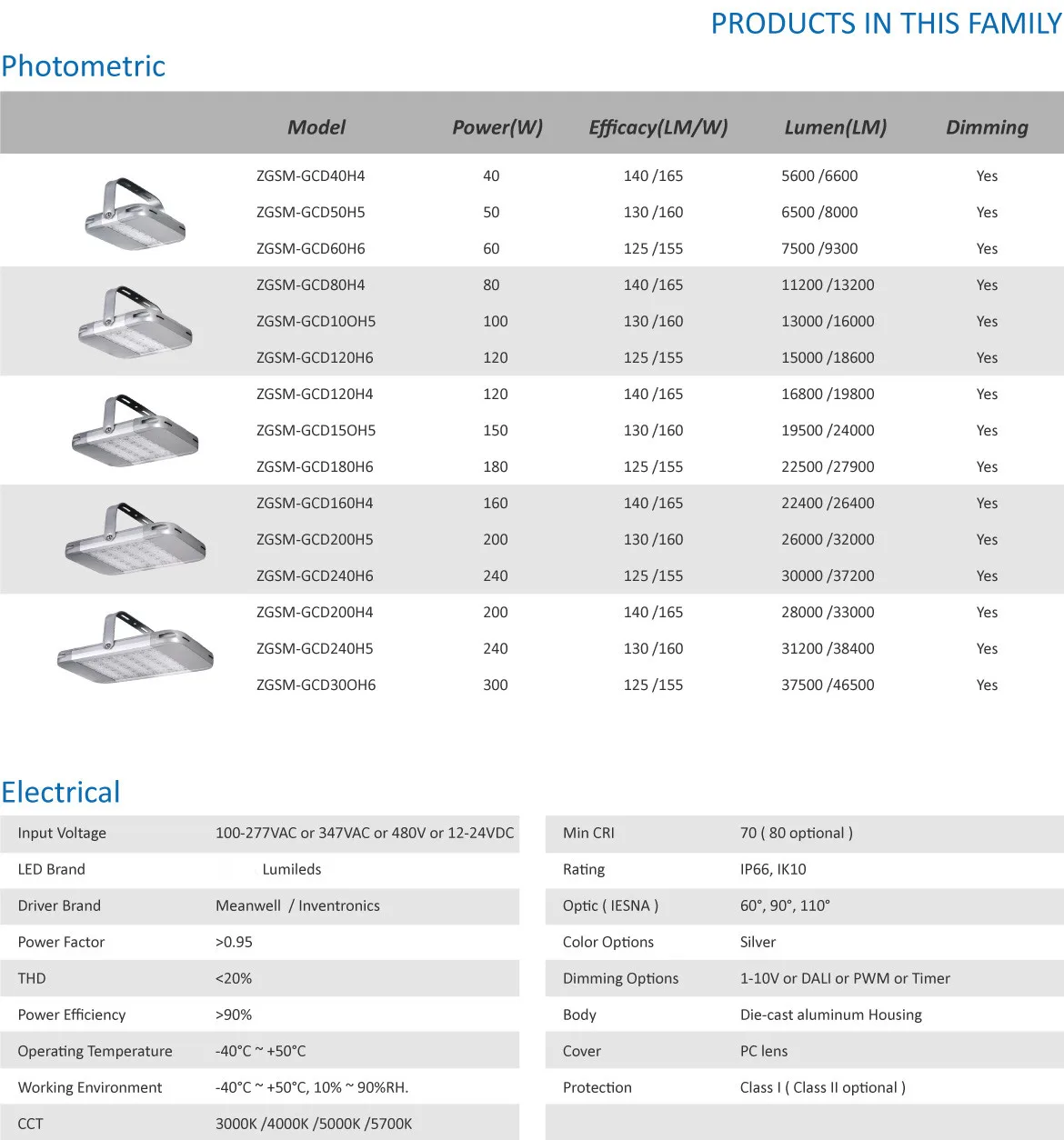Click the CCT value 3000K/4000K/5000K/5700K
Image resolution: width=1064 pixels, height=1140 pixels.
(x=314, y=1125)
